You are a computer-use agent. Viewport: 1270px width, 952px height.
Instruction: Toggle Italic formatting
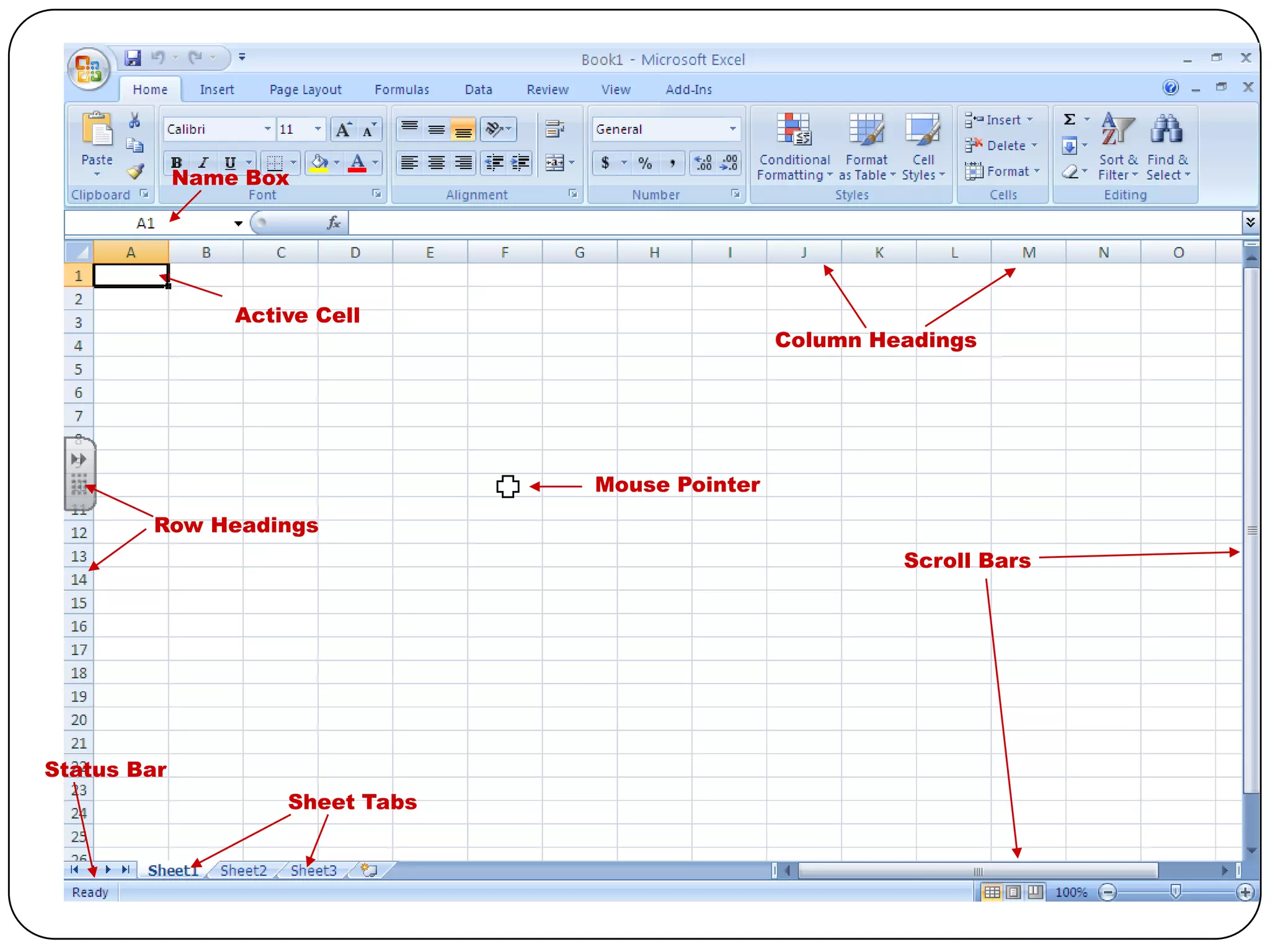[x=203, y=163]
